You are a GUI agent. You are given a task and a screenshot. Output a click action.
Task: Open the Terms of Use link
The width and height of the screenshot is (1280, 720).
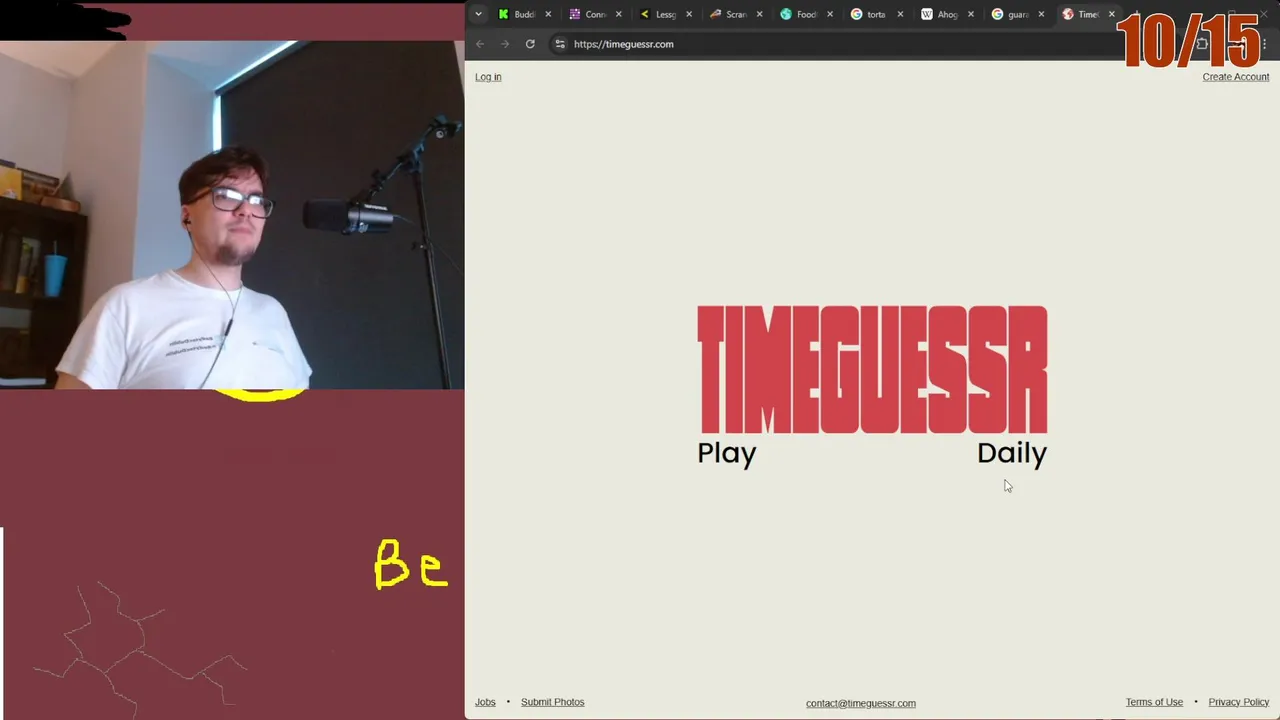1154,702
